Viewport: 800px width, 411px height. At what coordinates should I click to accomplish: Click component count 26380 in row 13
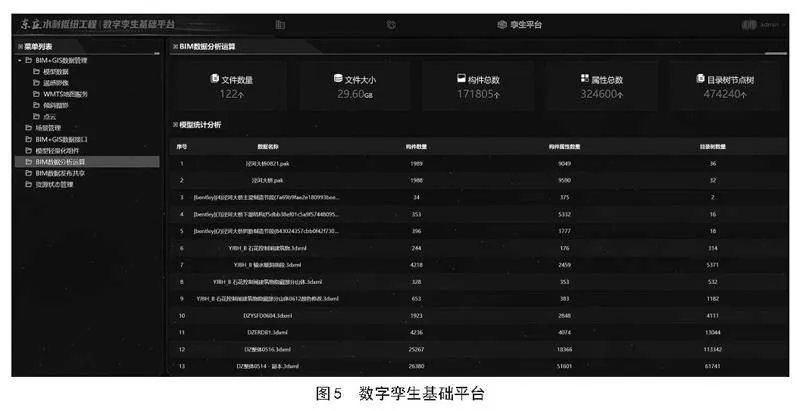pyautogui.click(x=416, y=366)
